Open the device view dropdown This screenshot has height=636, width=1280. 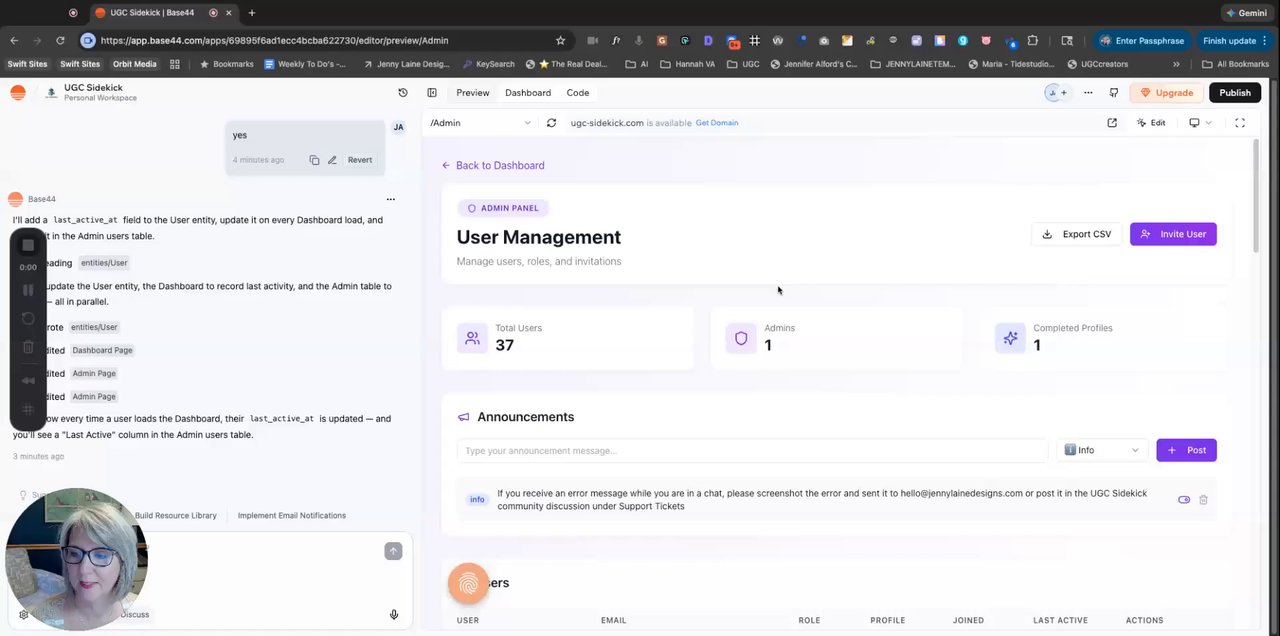[x=1200, y=123]
